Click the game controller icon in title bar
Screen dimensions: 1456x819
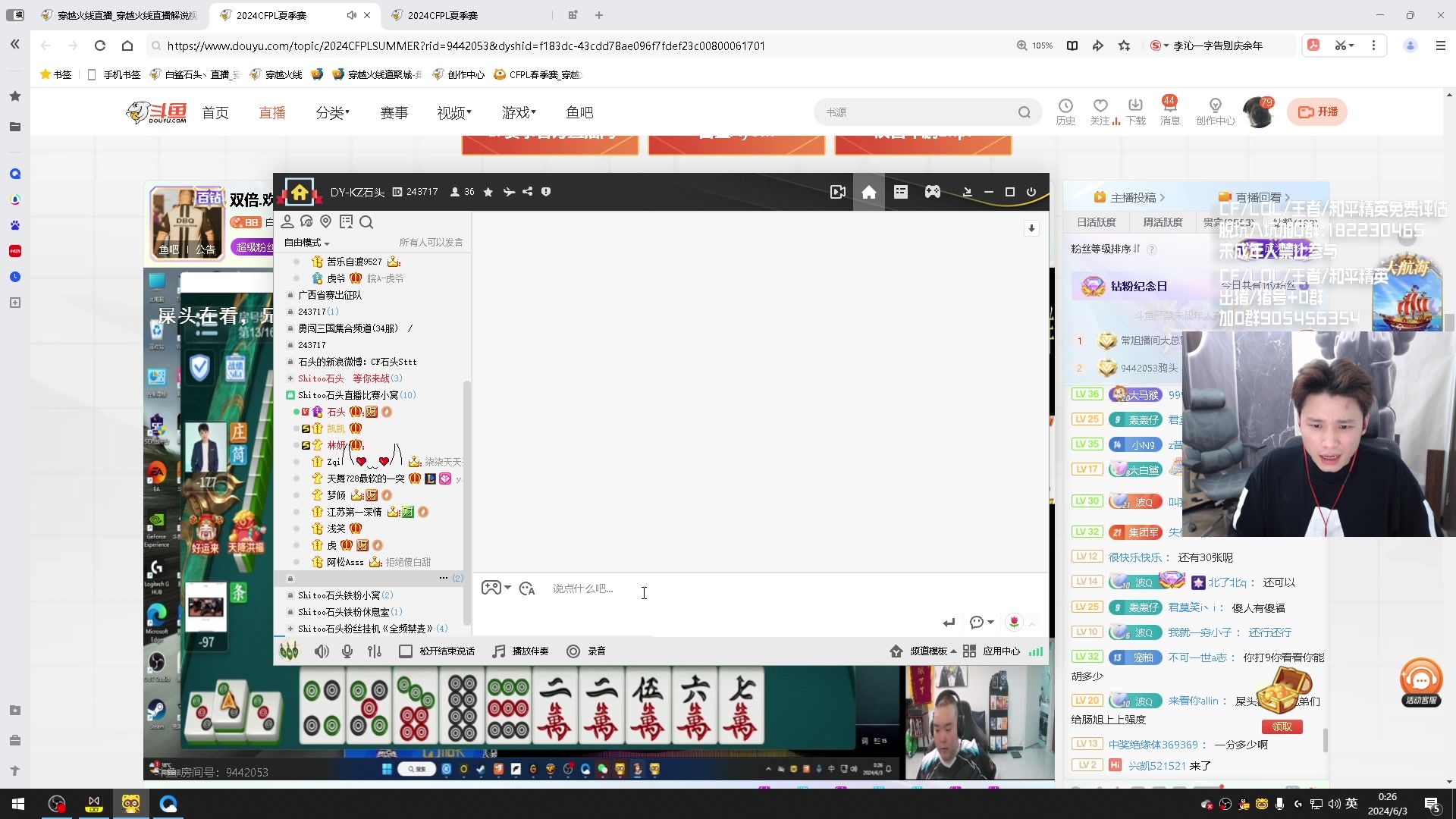(932, 192)
